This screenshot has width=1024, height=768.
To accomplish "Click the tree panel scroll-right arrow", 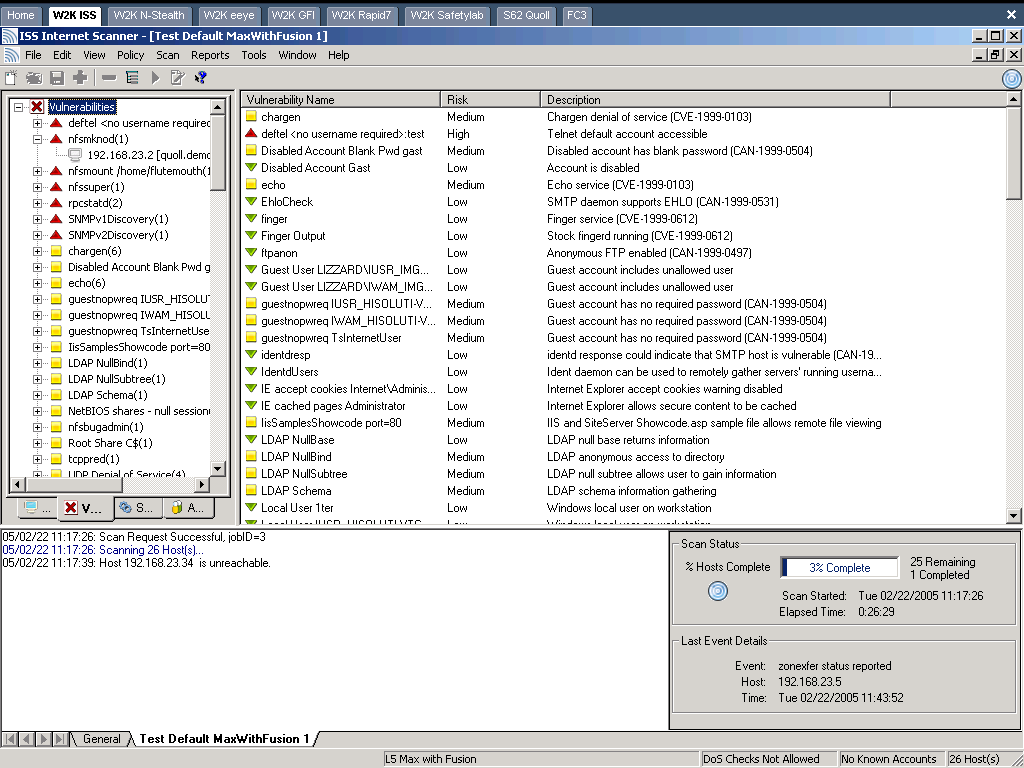I will point(202,485).
